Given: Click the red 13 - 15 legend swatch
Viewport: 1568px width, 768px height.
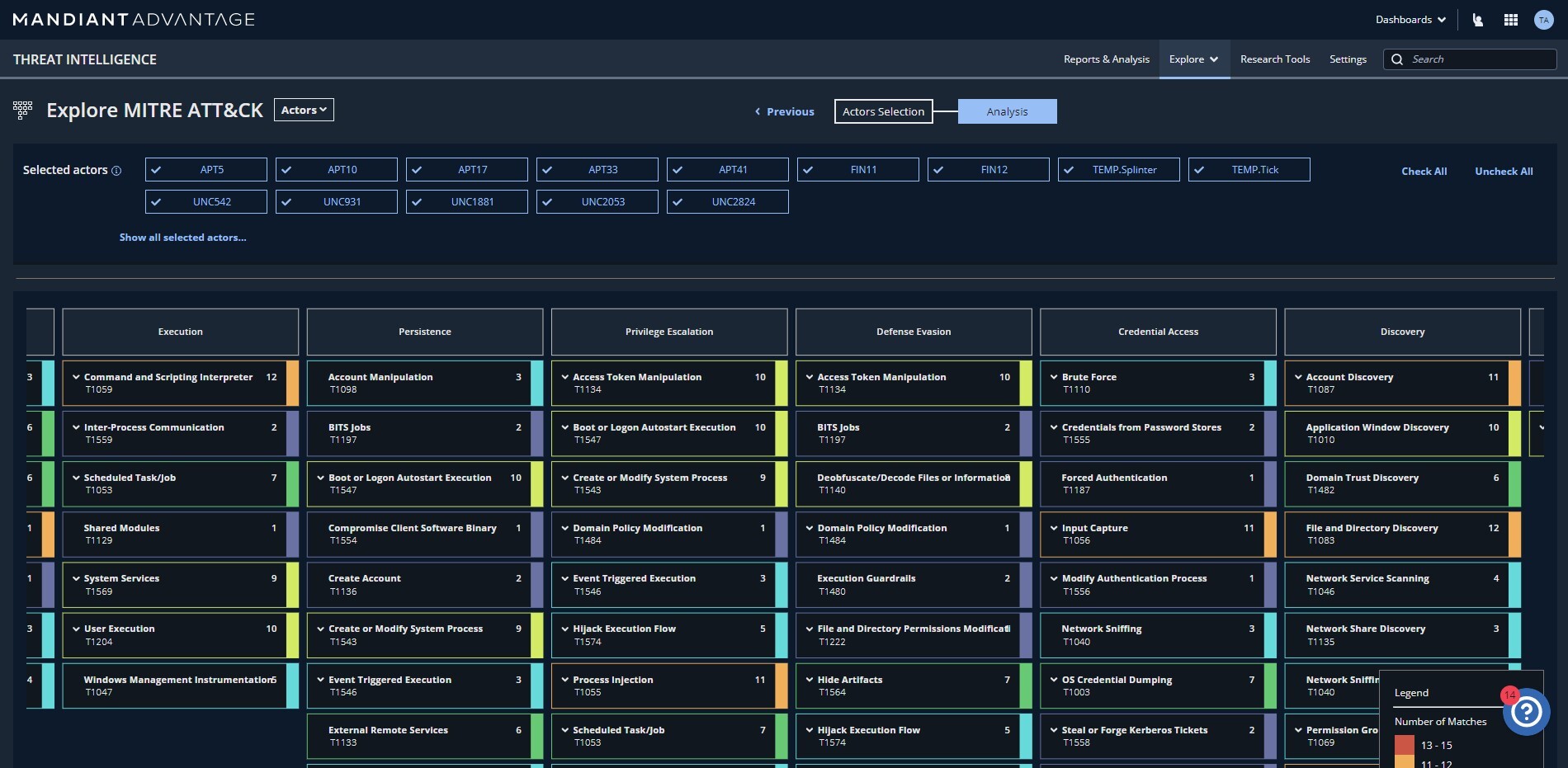Looking at the screenshot, I should pyautogui.click(x=1404, y=745).
